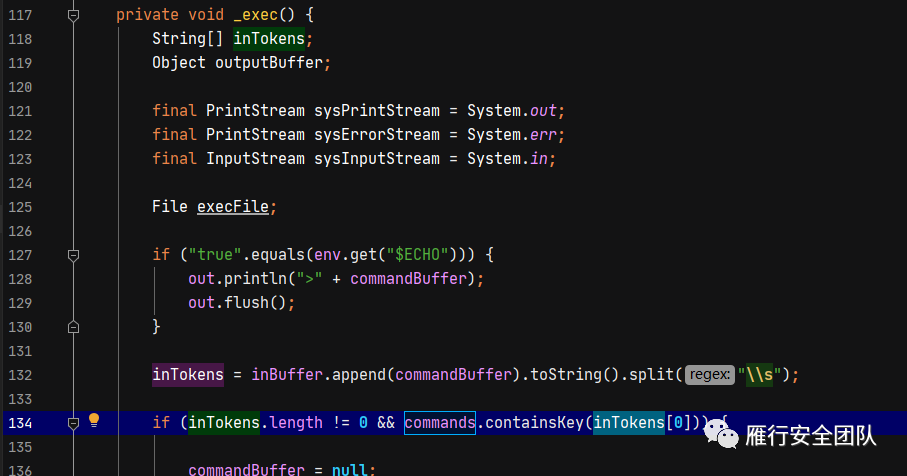This screenshot has width=907, height=476.
Task: Collapse the if-block fold marker at line 134
Action: 73,423
